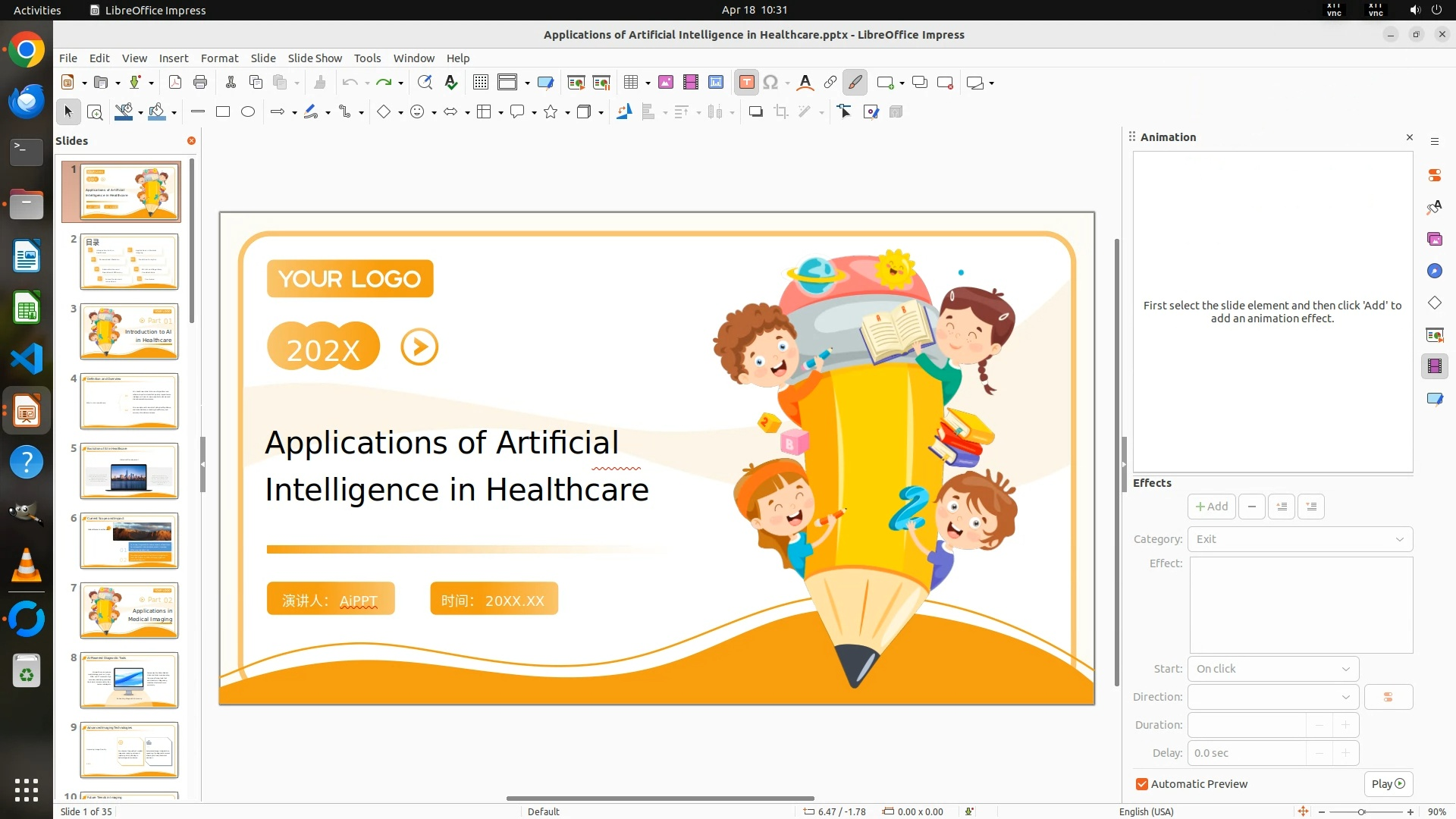Viewport: 1456px width, 819px height.
Task: Open the Format menu
Action: pyautogui.click(x=219, y=58)
